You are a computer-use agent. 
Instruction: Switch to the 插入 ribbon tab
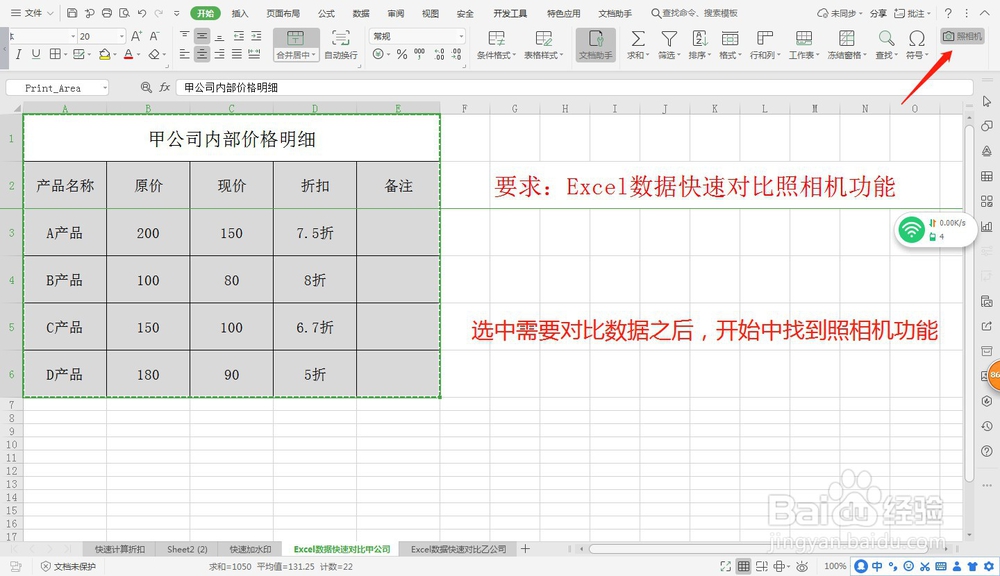(239, 13)
